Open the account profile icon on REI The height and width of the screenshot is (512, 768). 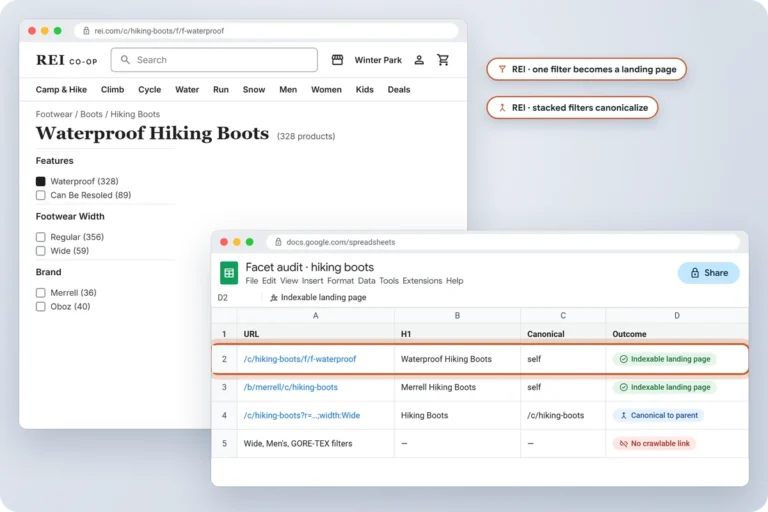pos(419,60)
